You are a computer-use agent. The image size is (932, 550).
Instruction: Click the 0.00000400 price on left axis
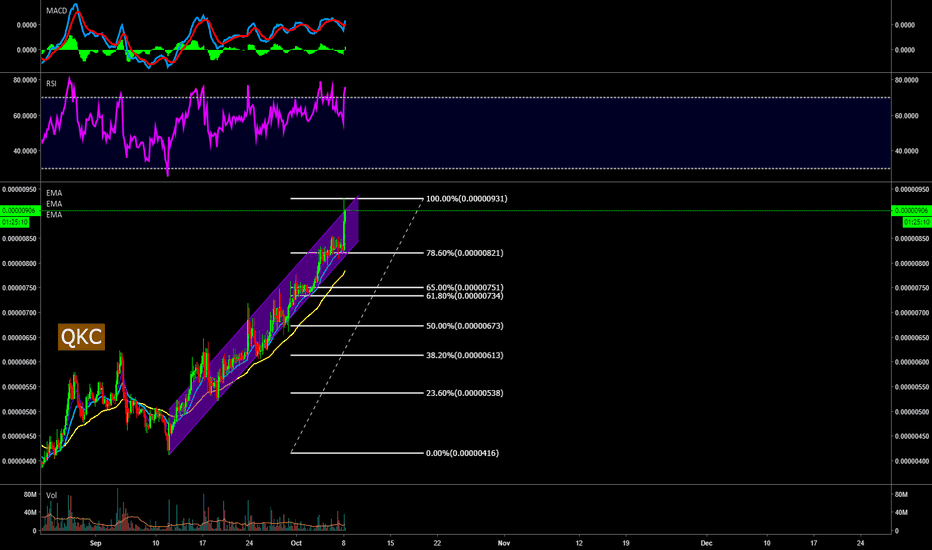[x=19, y=461]
